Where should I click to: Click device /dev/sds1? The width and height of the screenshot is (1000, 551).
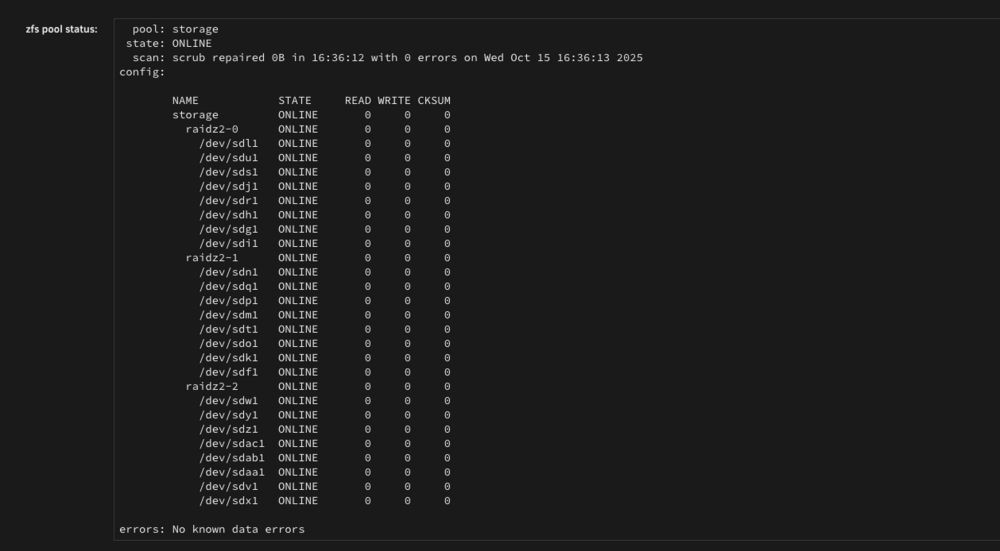228,172
